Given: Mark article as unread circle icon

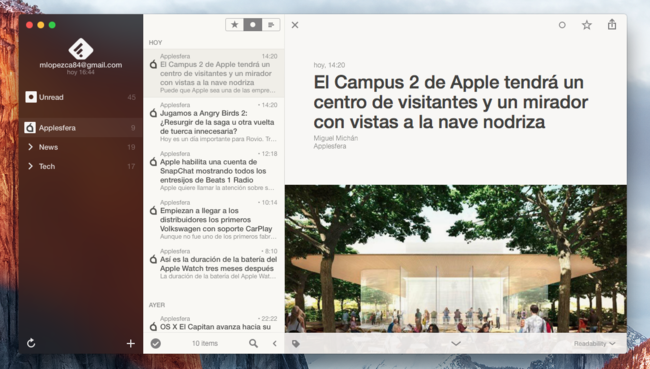Looking at the screenshot, I should [562, 25].
